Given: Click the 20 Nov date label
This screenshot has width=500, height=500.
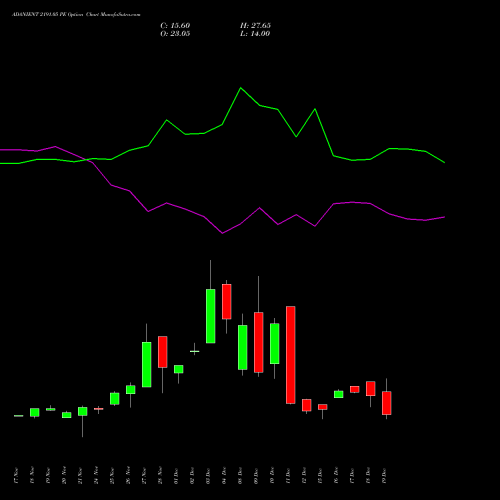Looking at the screenshot, I should pyautogui.click(x=64, y=476).
